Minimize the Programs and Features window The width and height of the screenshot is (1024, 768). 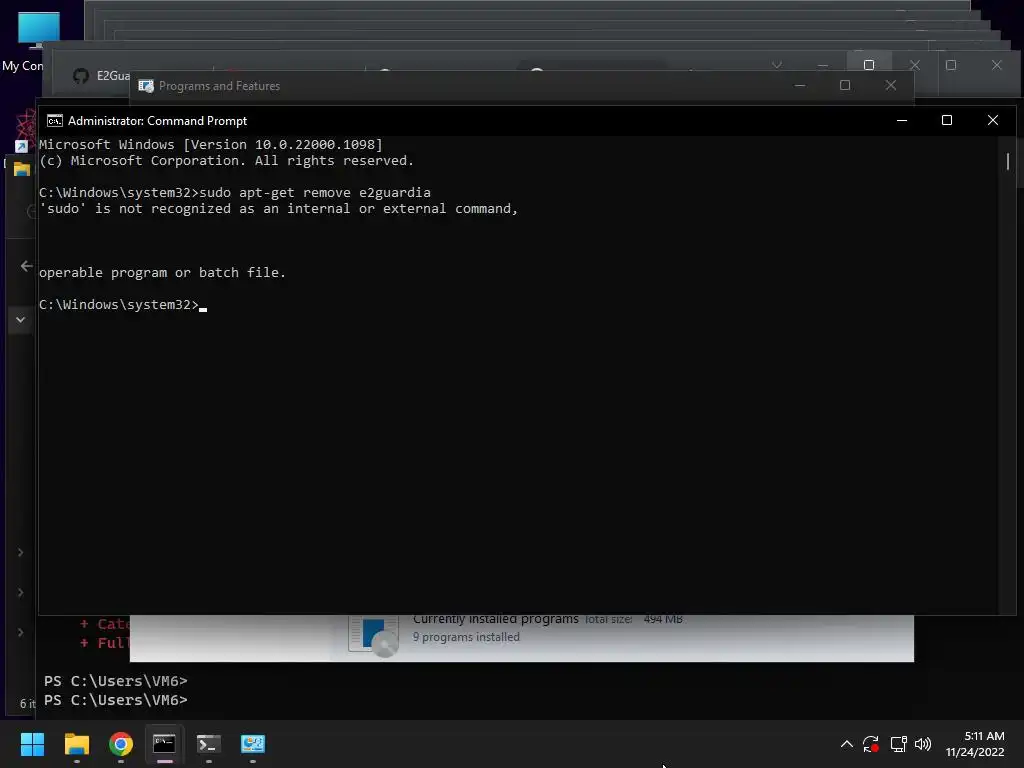tap(800, 86)
